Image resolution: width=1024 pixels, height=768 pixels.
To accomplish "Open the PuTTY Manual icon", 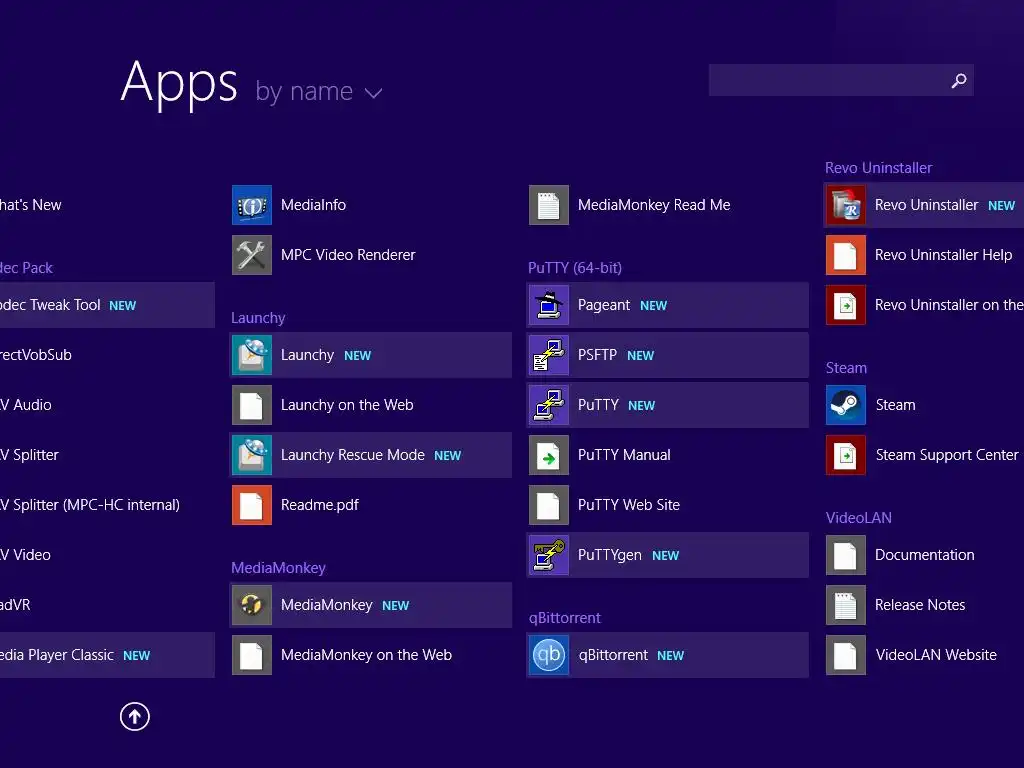I will click(549, 455).
